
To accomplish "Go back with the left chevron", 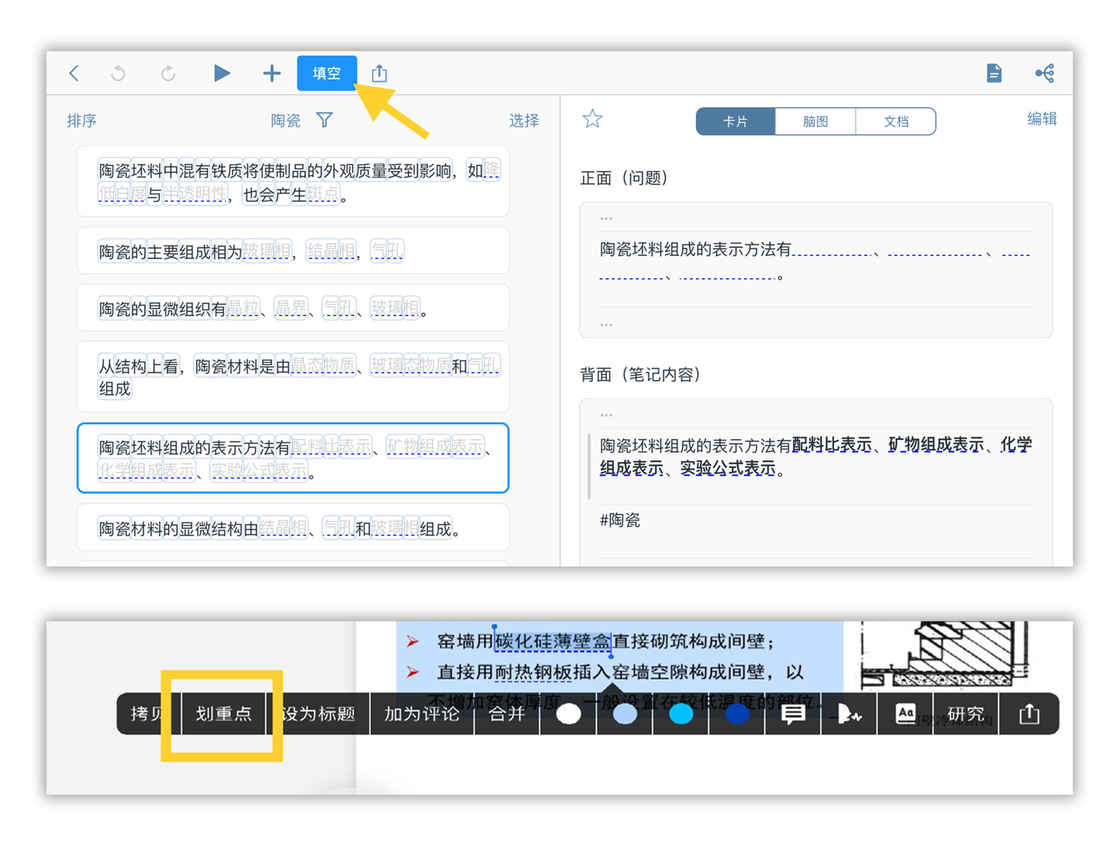I will click(74, 73).
